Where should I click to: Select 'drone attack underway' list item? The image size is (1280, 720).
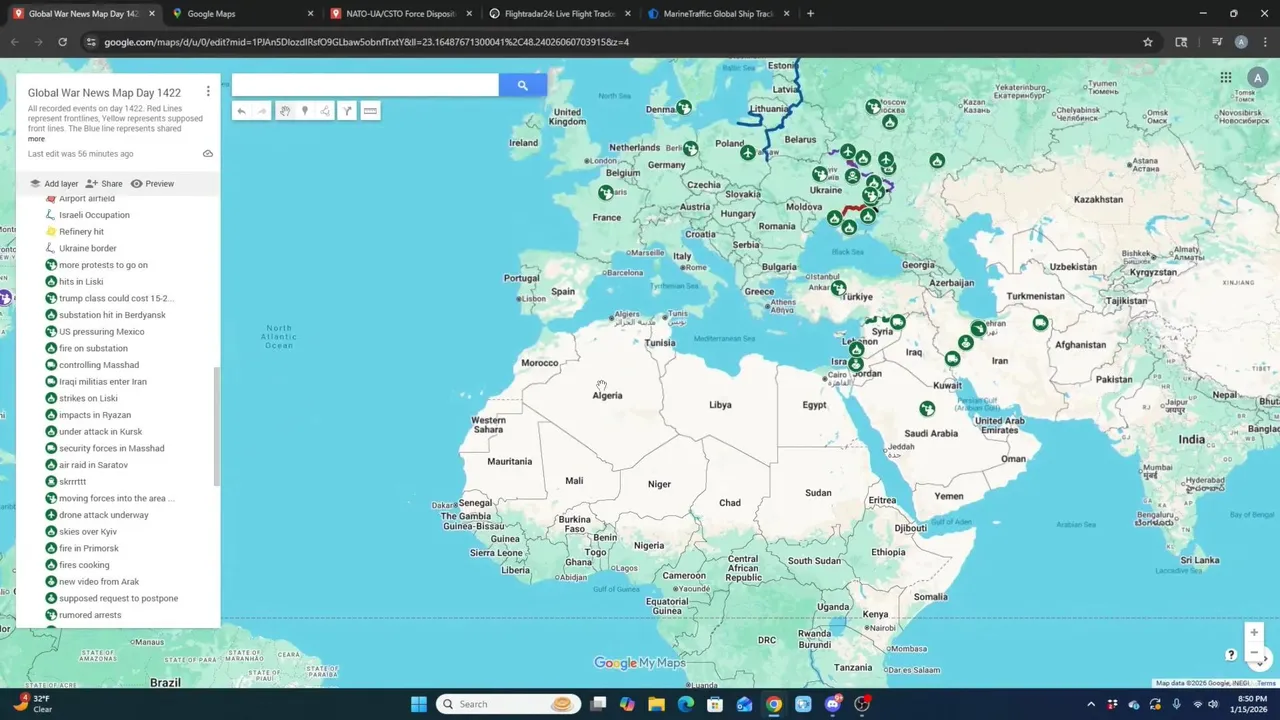coord(103,515)
